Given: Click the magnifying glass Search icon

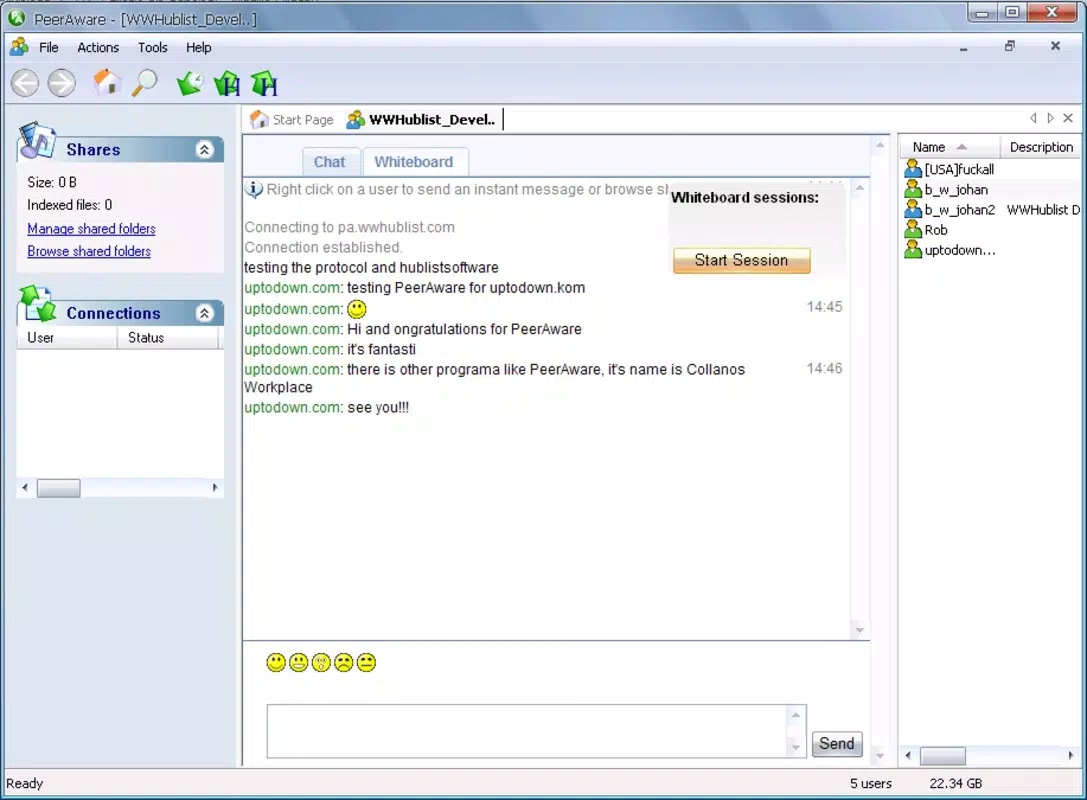Looking at the screenshot, I should pyautogui.click(x=145, y=83).
